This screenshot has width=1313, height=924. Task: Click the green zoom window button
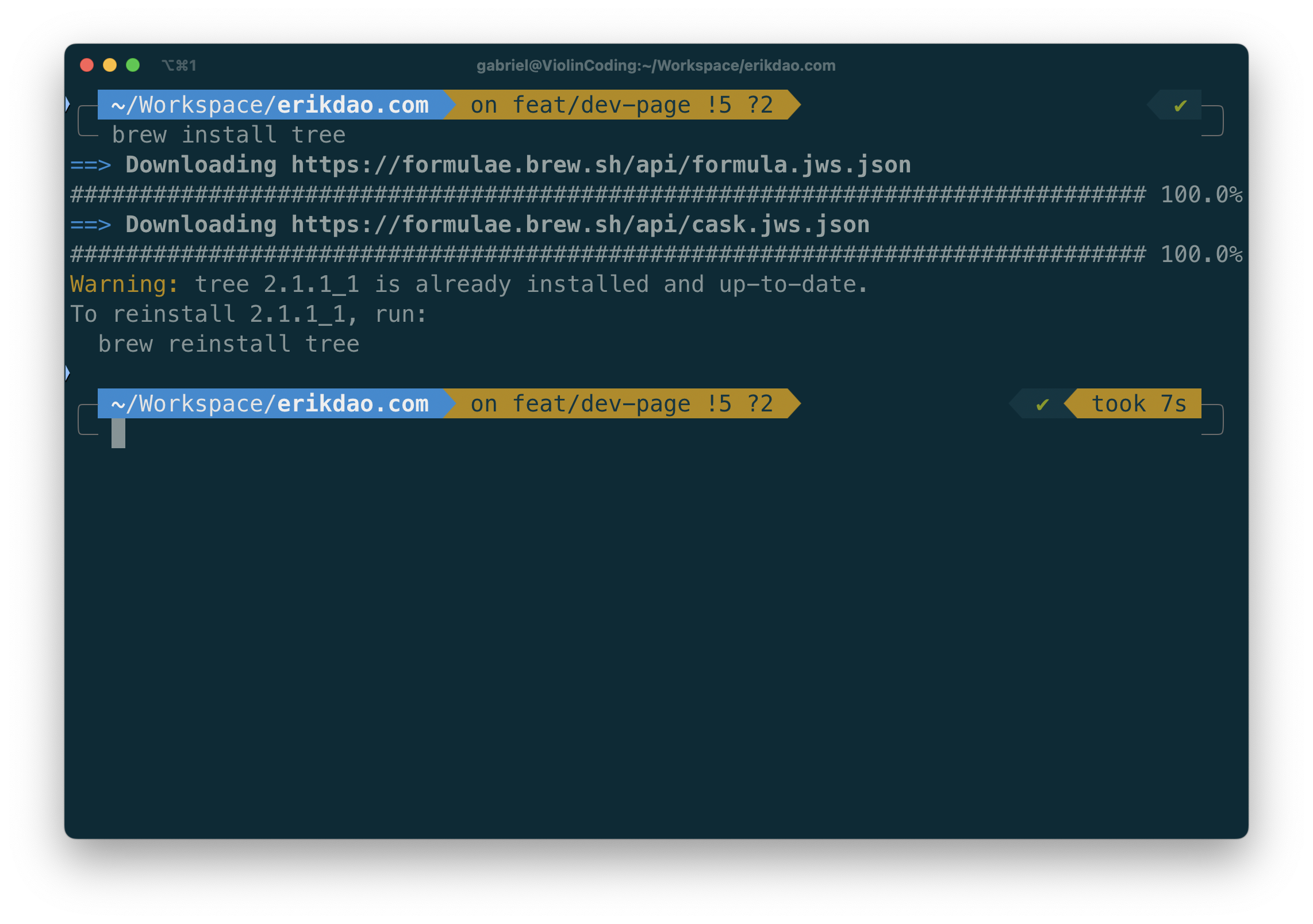[133, 66]
